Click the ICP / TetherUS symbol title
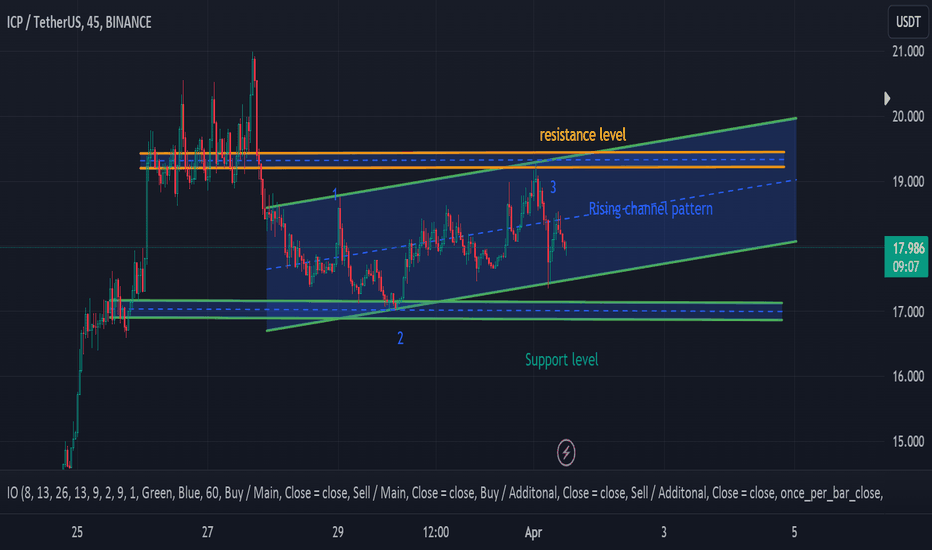This screenshot has height=550, width=932. coord(79,23)
